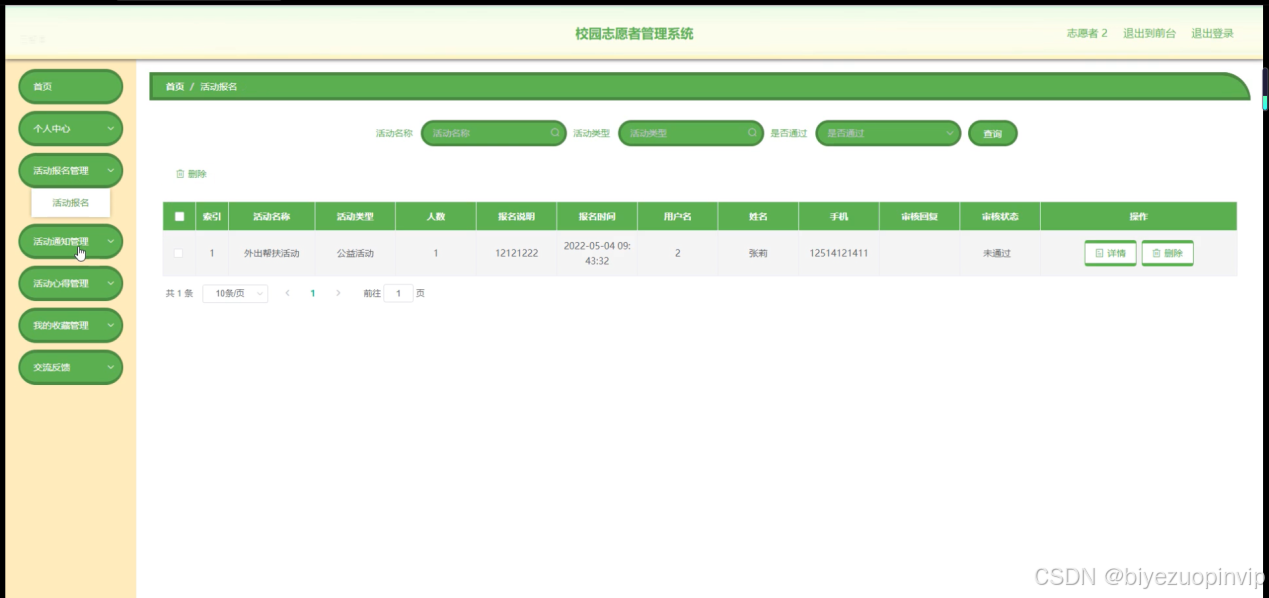Click cell 12121222
1269x598 pixels.
[x=516, y=253]
